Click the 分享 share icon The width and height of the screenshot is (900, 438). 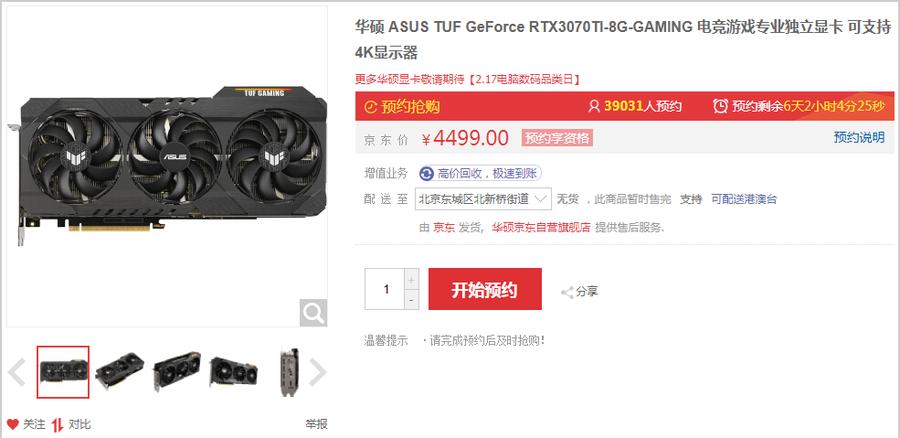pyautogui.click(x=567, y=292)
